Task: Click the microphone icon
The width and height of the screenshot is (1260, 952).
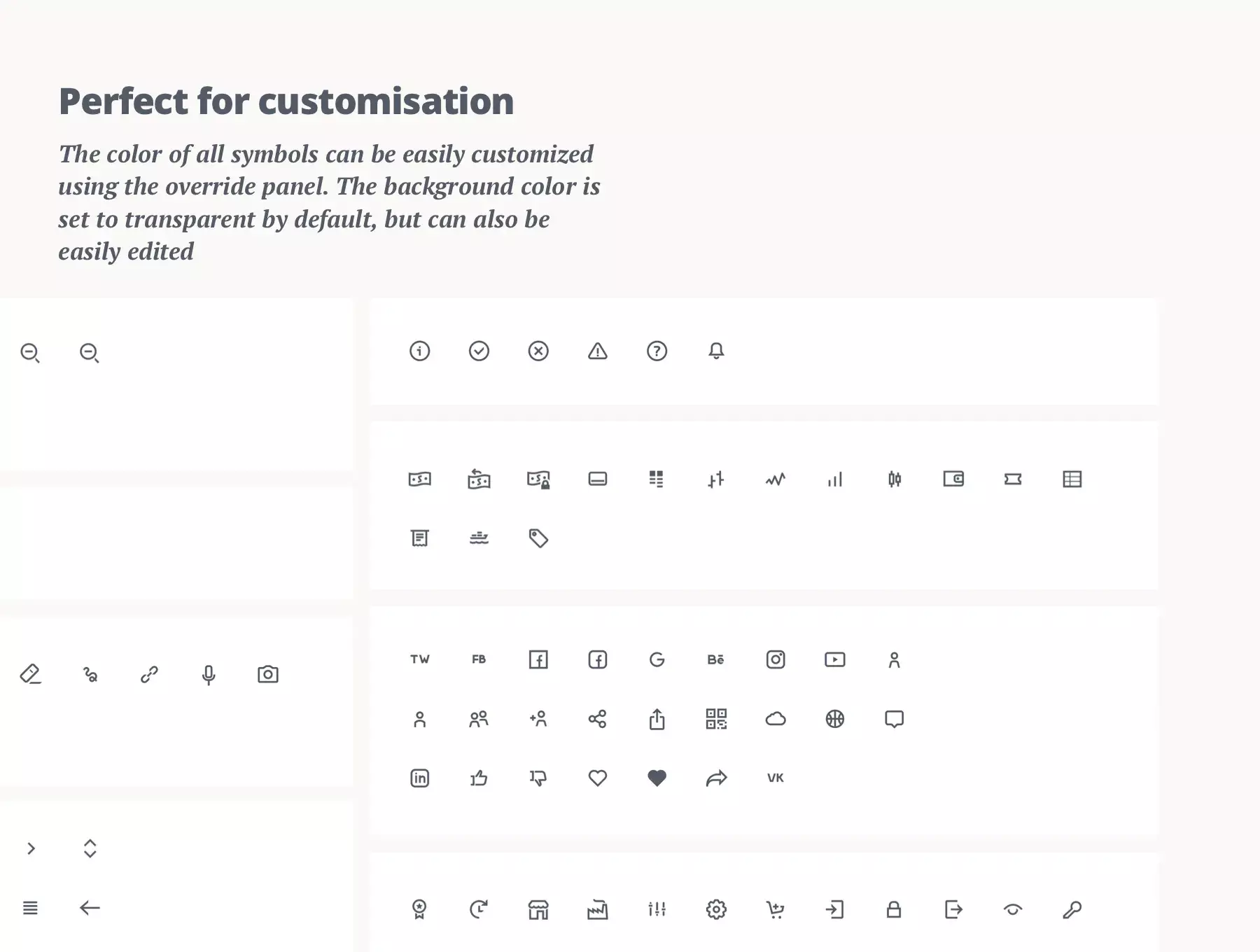Action: 209,675
